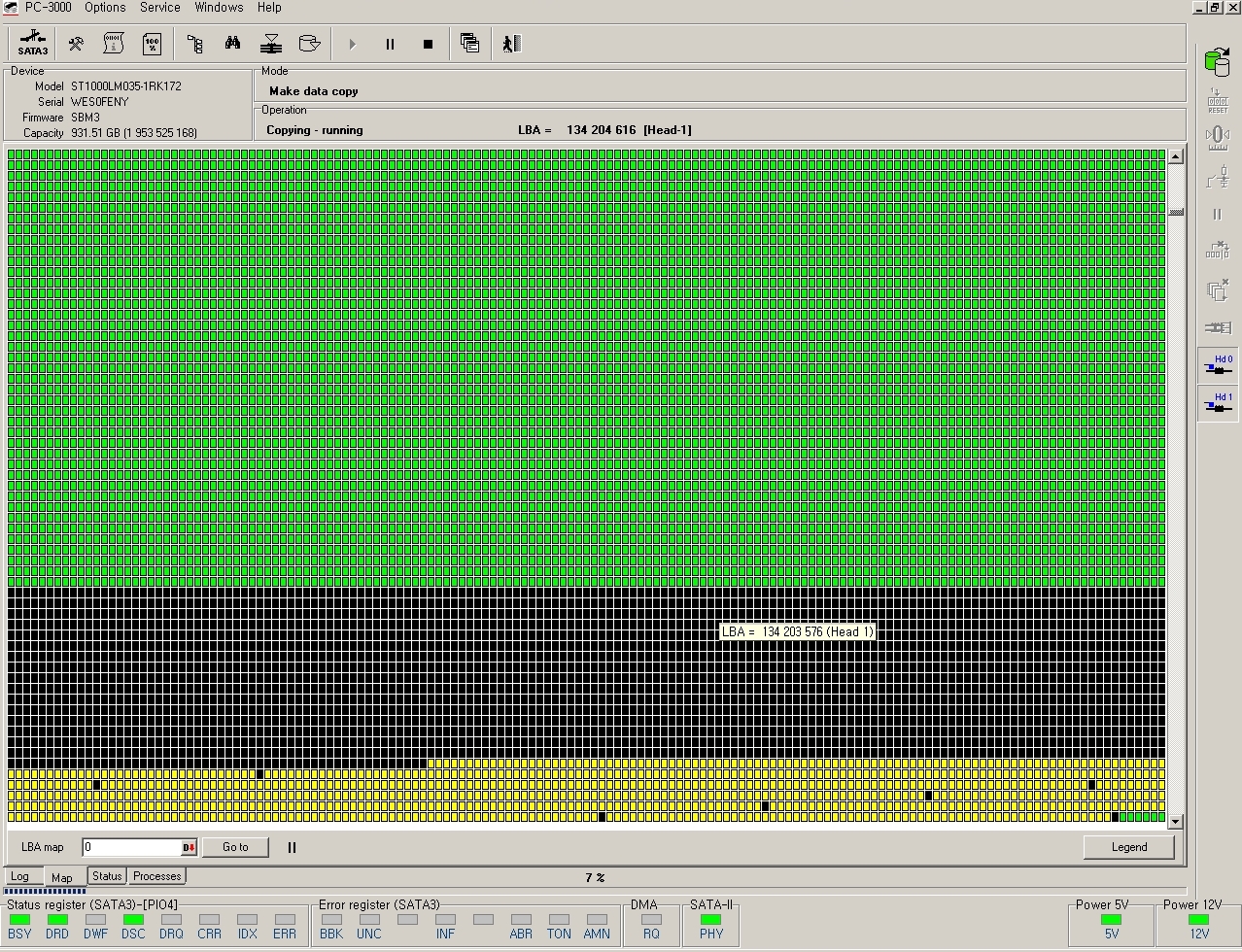Click the DRQ status indicator
The width and height of the screenshot is (1242, 952).
pos(171,920)
